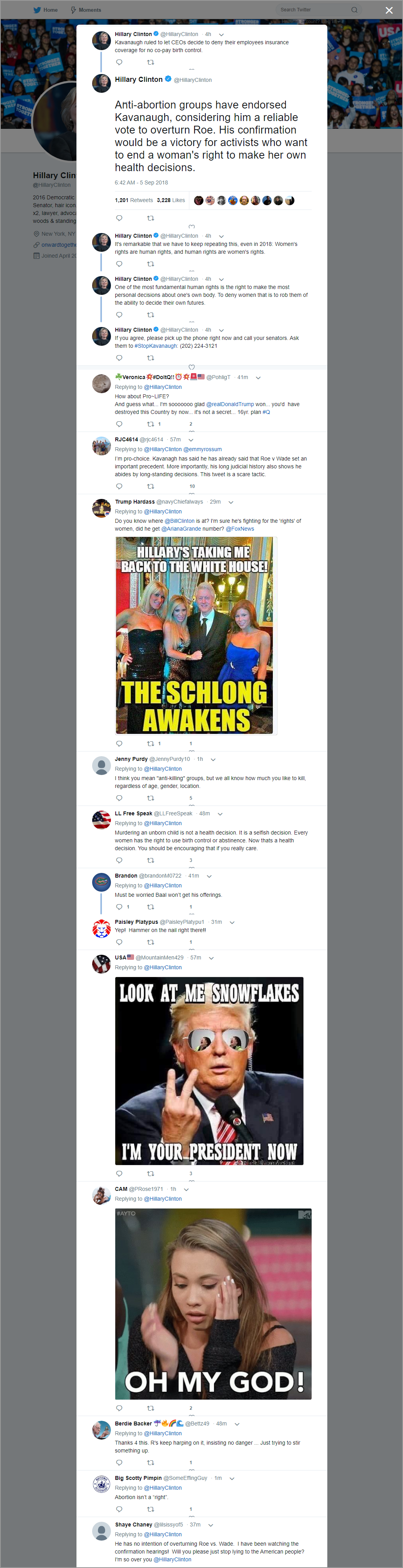Click the reply icon under the main Kavanaugh tweet
403x1568 pixels.
point(120,218)
